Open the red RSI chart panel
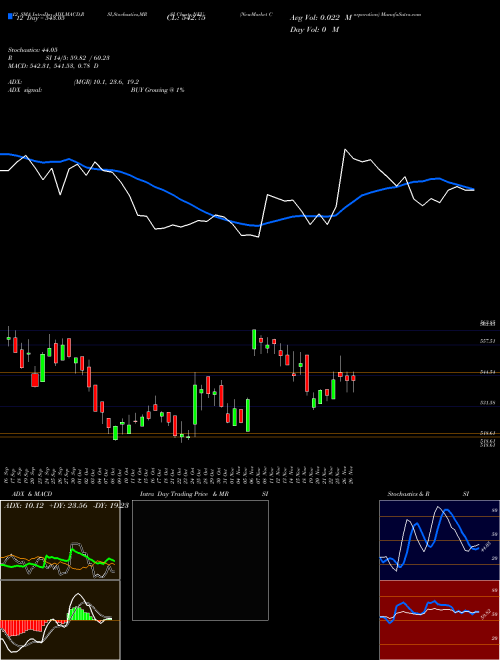Screen dimensions: 500x660 pyautogui.click(x=439, y=620)
